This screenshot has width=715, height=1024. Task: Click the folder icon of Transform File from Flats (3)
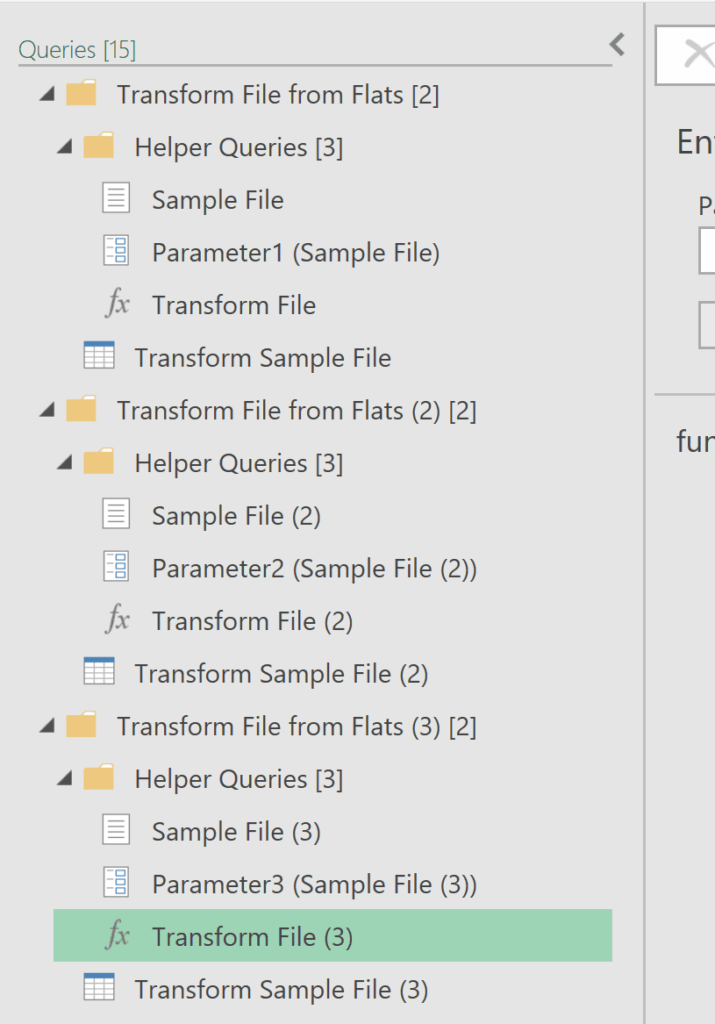click(81, 725)
